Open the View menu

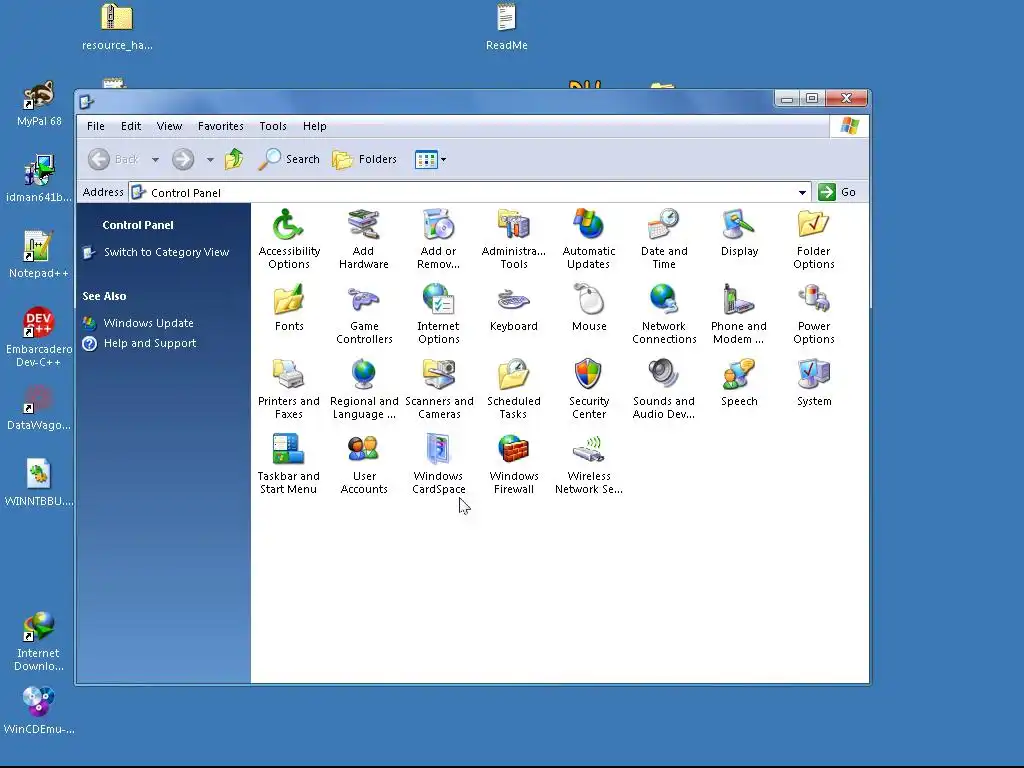pyautogui.click(x=169, y=126)
